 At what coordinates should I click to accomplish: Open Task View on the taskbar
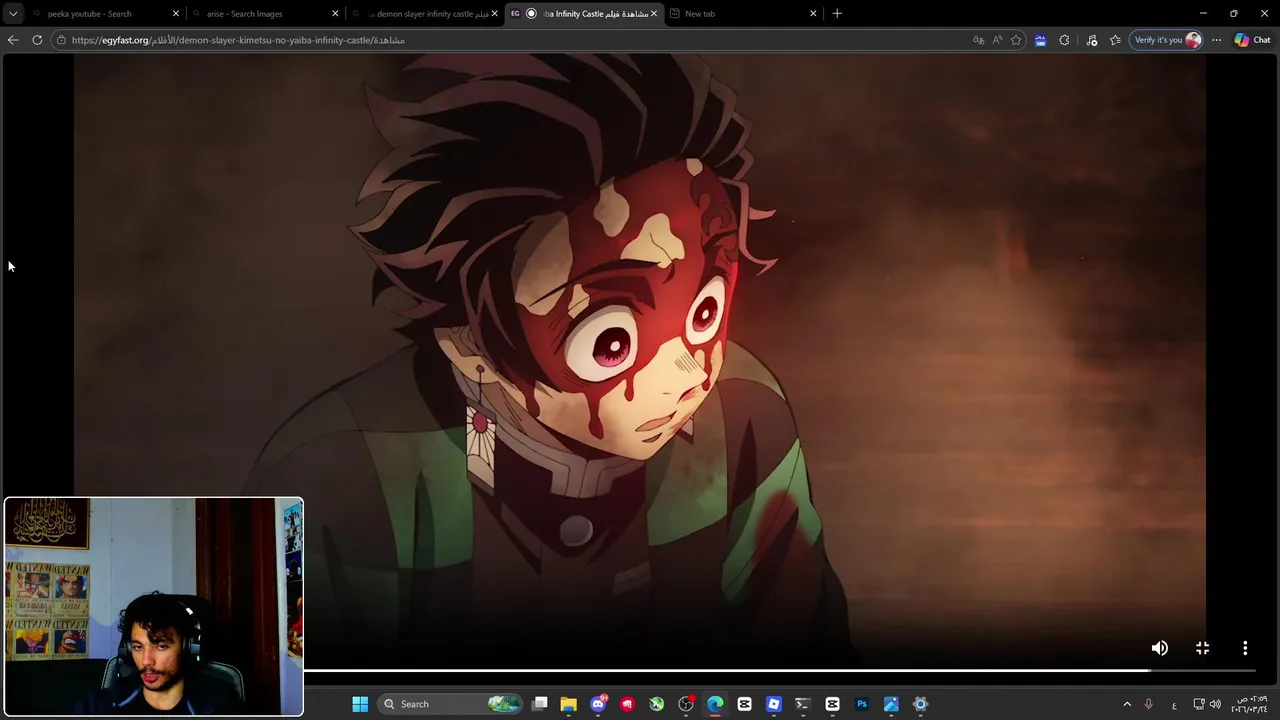540,704
